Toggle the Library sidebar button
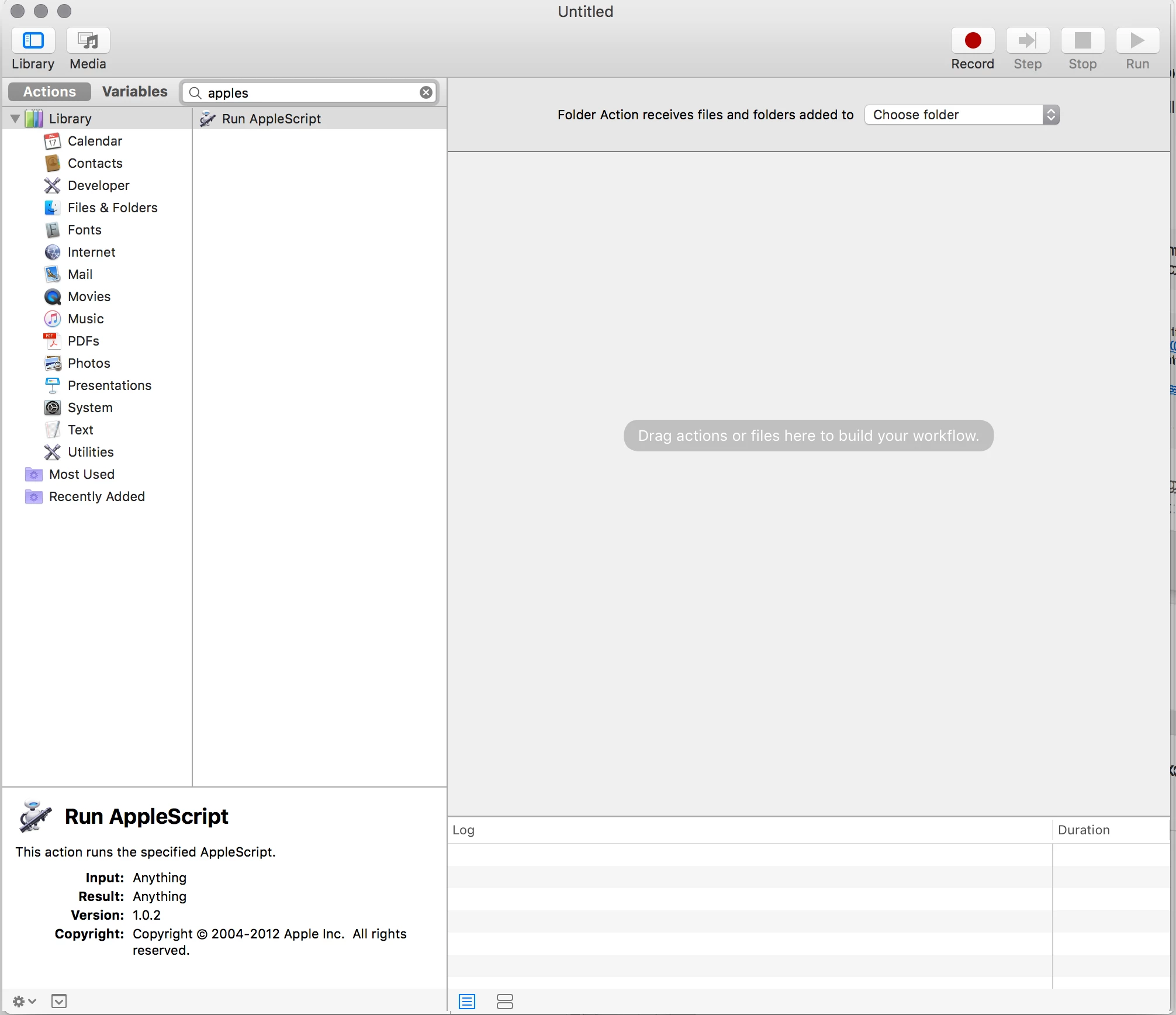The height and width of the screenshot is (1015, 1176). click(33, 41)
